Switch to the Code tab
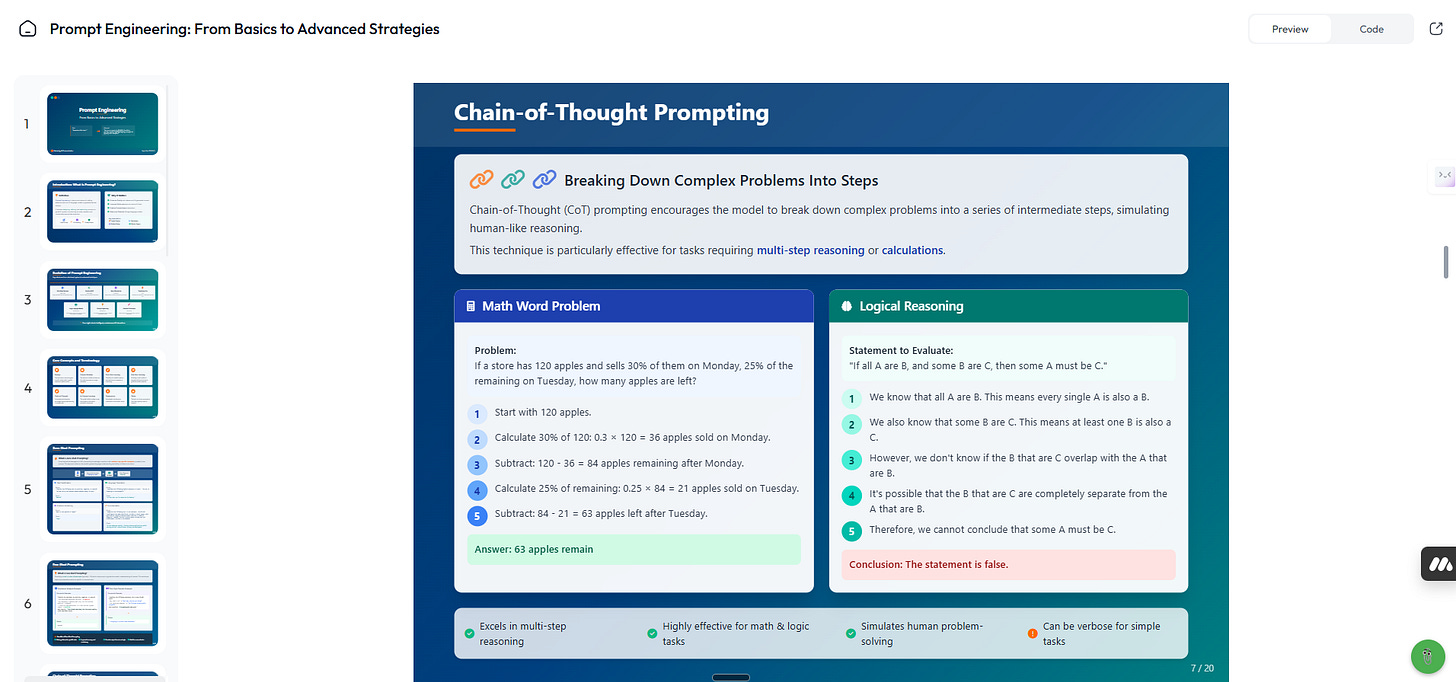The image size is (1456, 682). pyautogui.click(x=1371, y=29)
